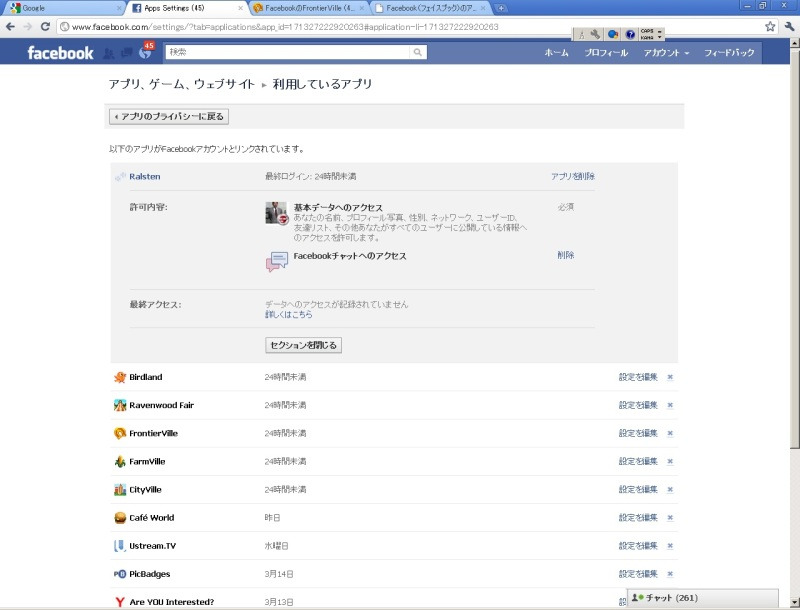
Task: Click the Ustream.TV app icon
Action: point(120,546)
